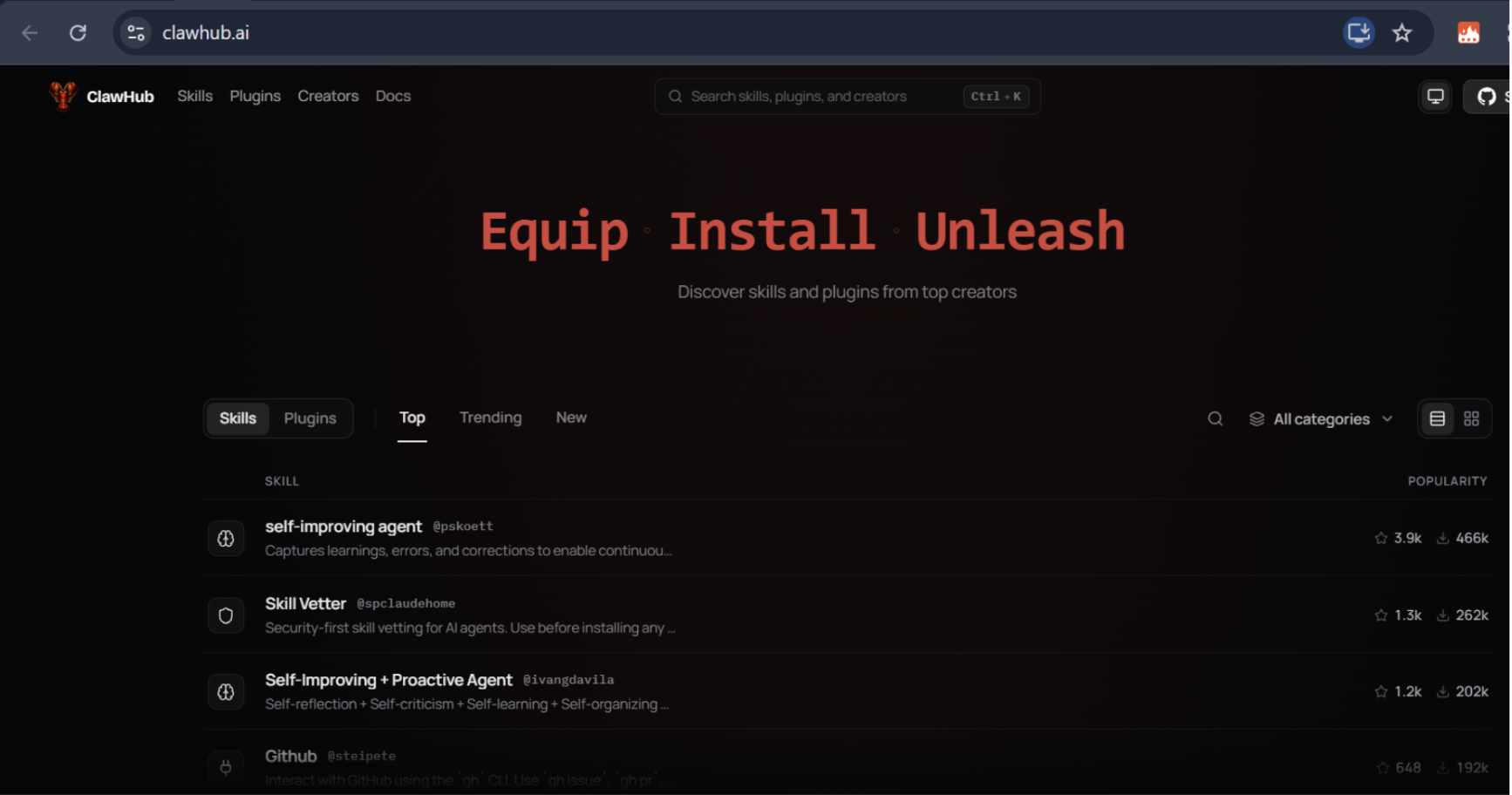Click the layers icon beside All categories
Image resolution: width=1512 pixels, height=795 pixels.
[x=1257, y=419]
